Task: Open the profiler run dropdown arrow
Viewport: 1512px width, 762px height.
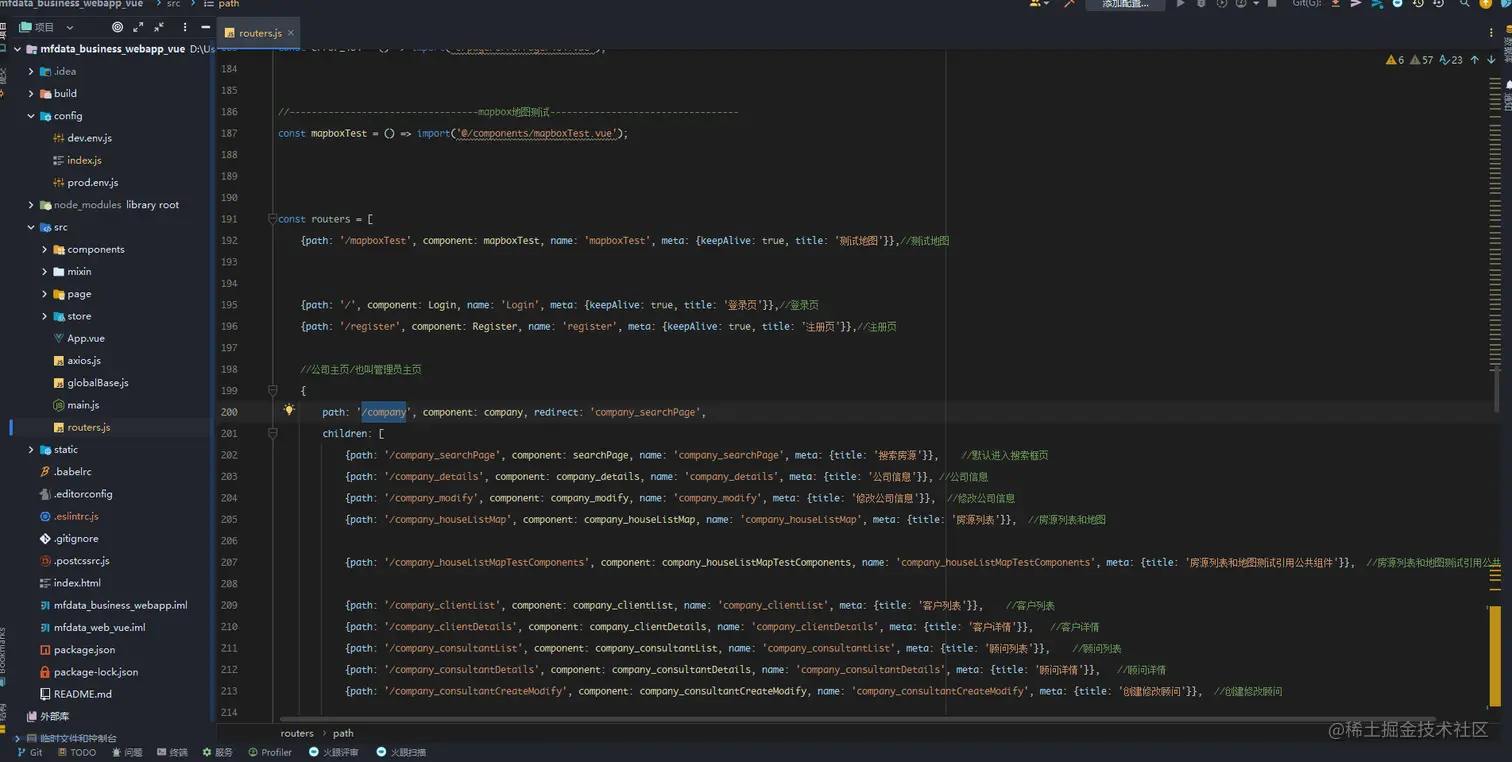Action: [x=1256, y=4]
